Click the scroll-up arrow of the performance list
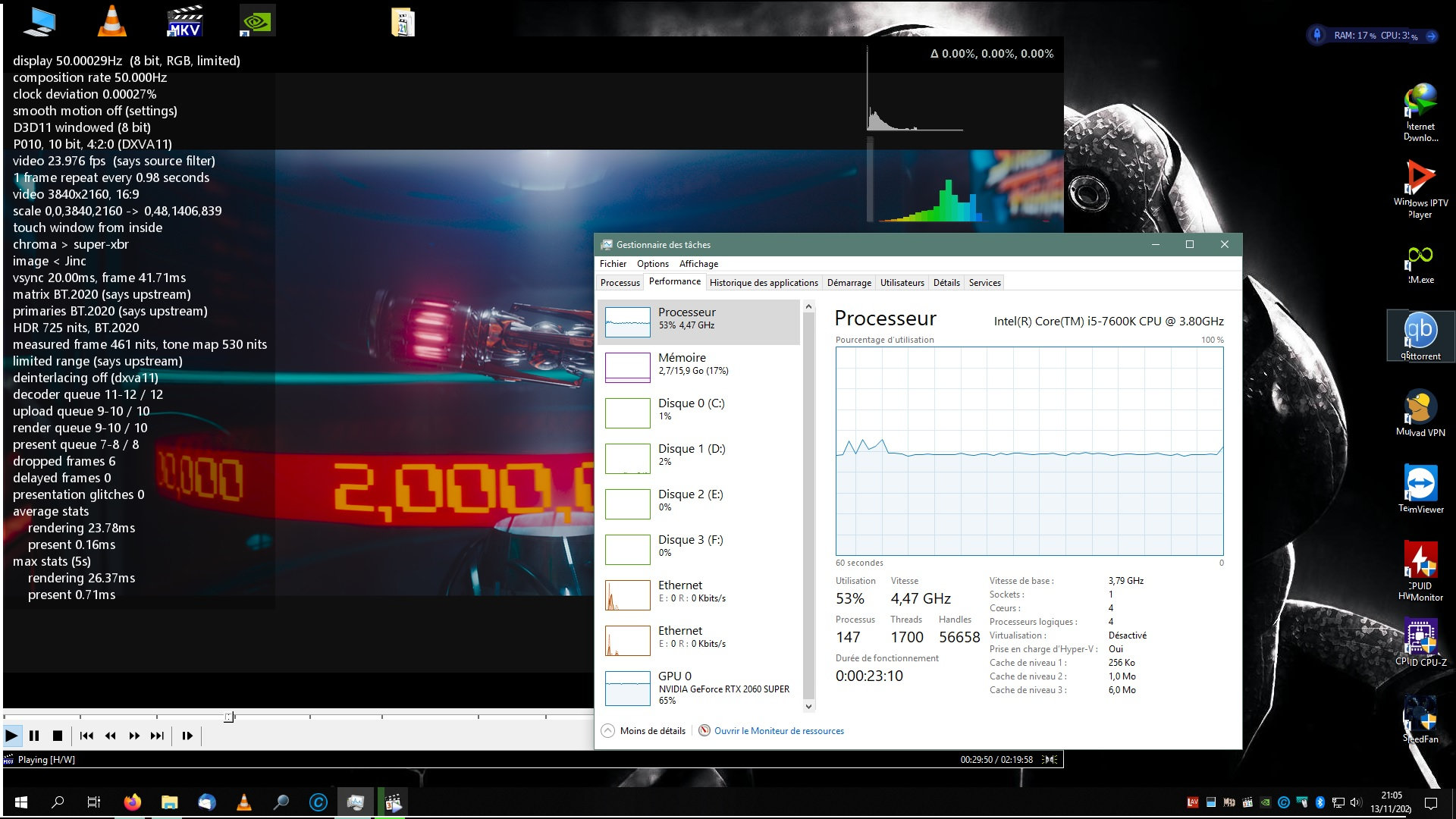The width and height of the screenshot is (1456, 819). 808,306
